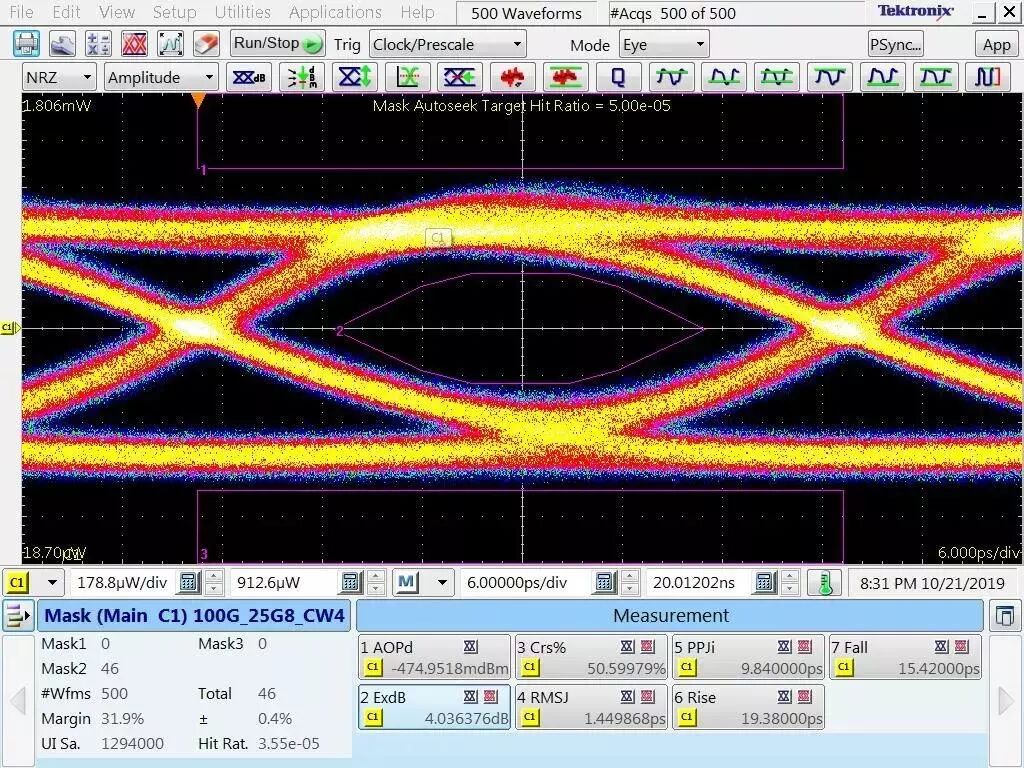Select the dBm average optical power icon
The image size is (1024, 768).
[x=302, y=77]
